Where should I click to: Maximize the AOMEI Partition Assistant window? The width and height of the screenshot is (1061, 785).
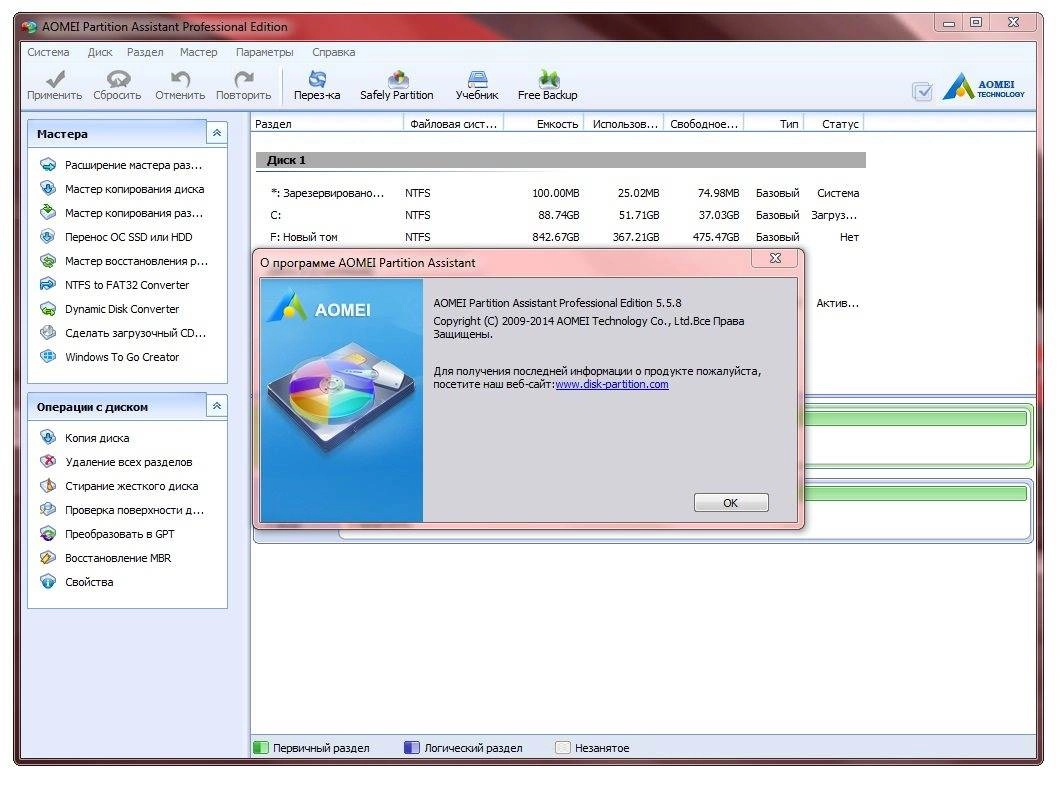point(976,22)
